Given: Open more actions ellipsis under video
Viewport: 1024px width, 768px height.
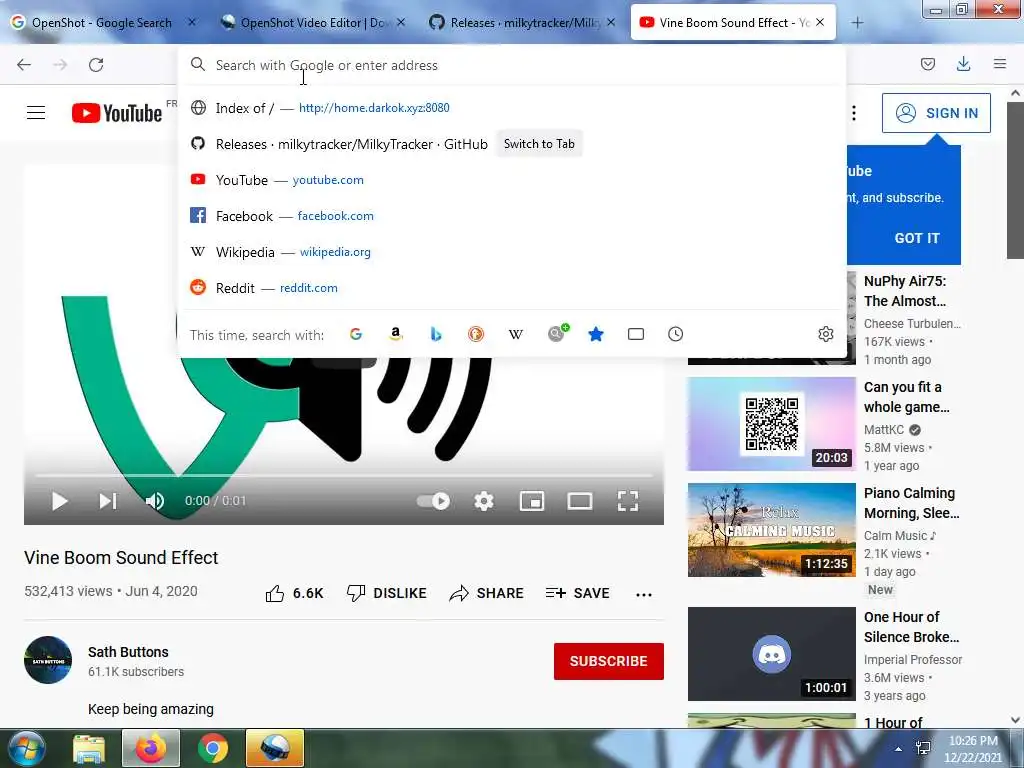Looking at the screenshot, I should (644, 594).
